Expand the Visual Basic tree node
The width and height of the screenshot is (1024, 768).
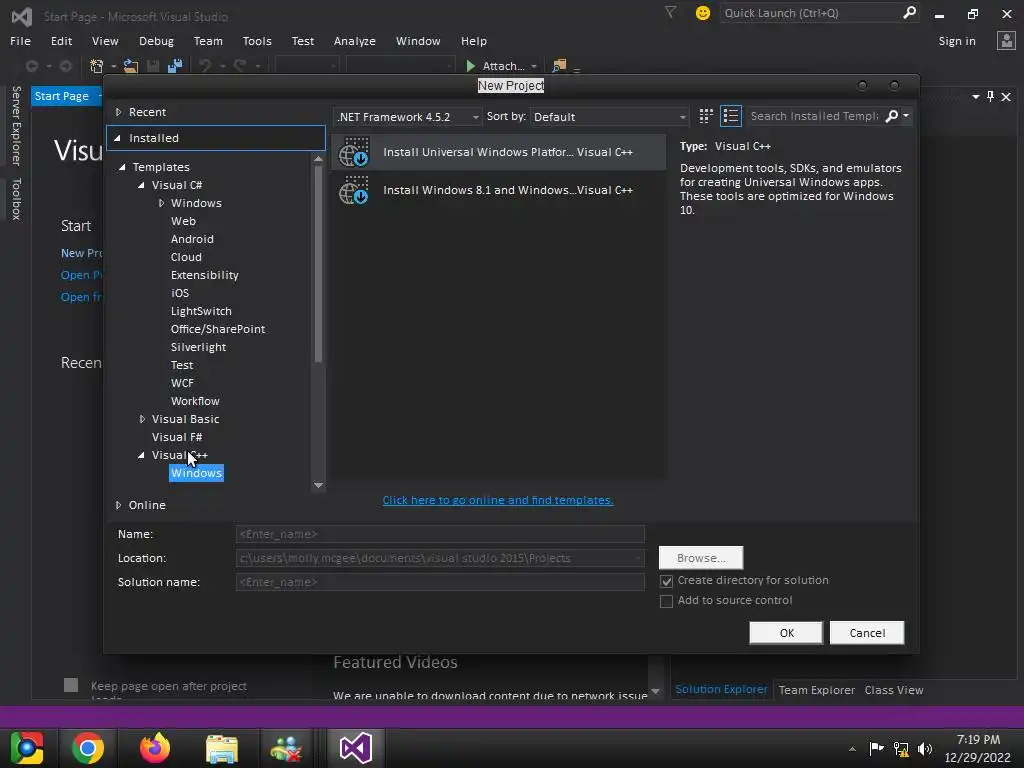(x=142, y=419)
